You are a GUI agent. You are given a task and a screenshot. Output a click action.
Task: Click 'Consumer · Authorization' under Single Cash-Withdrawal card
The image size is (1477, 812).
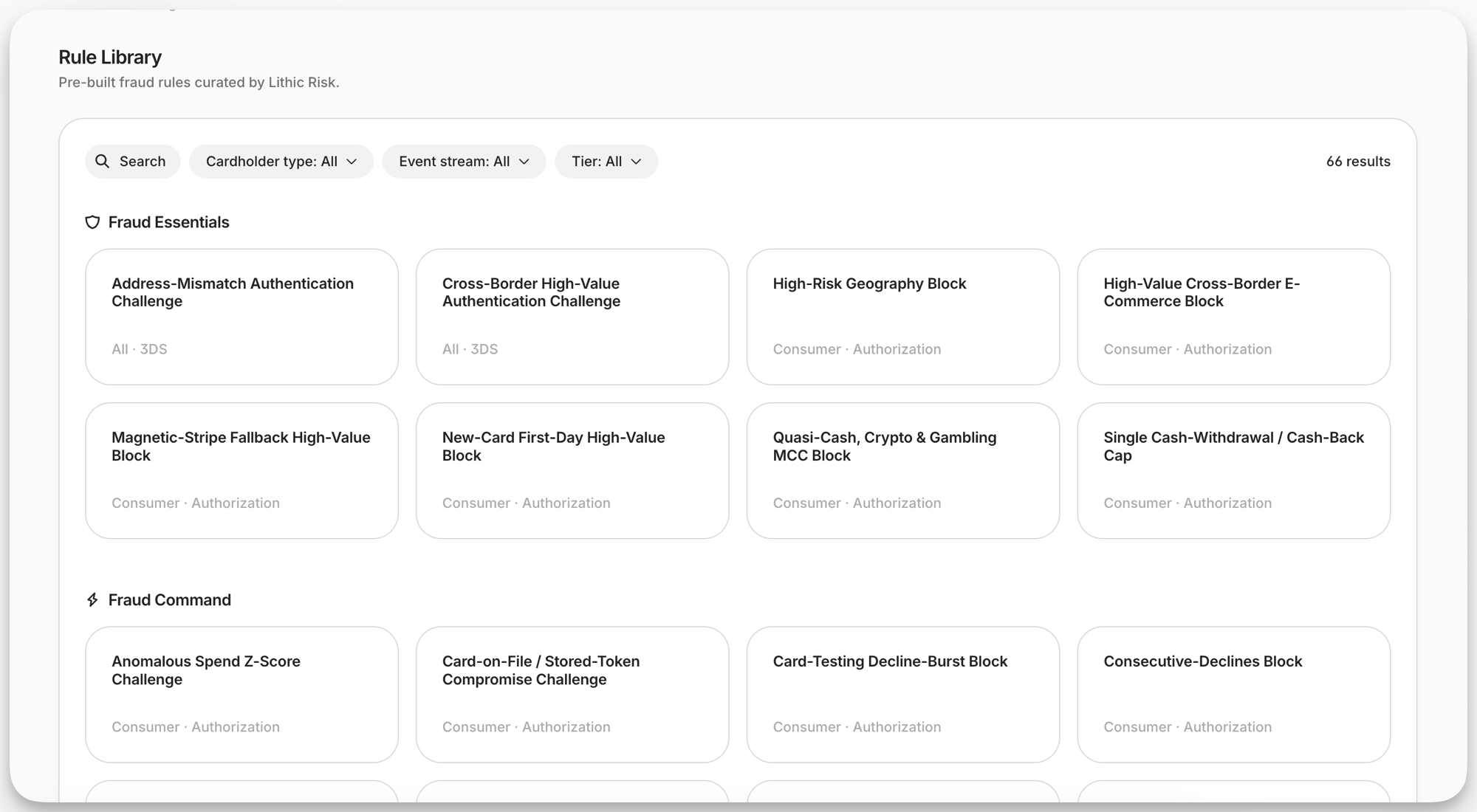pos(1188,503)
